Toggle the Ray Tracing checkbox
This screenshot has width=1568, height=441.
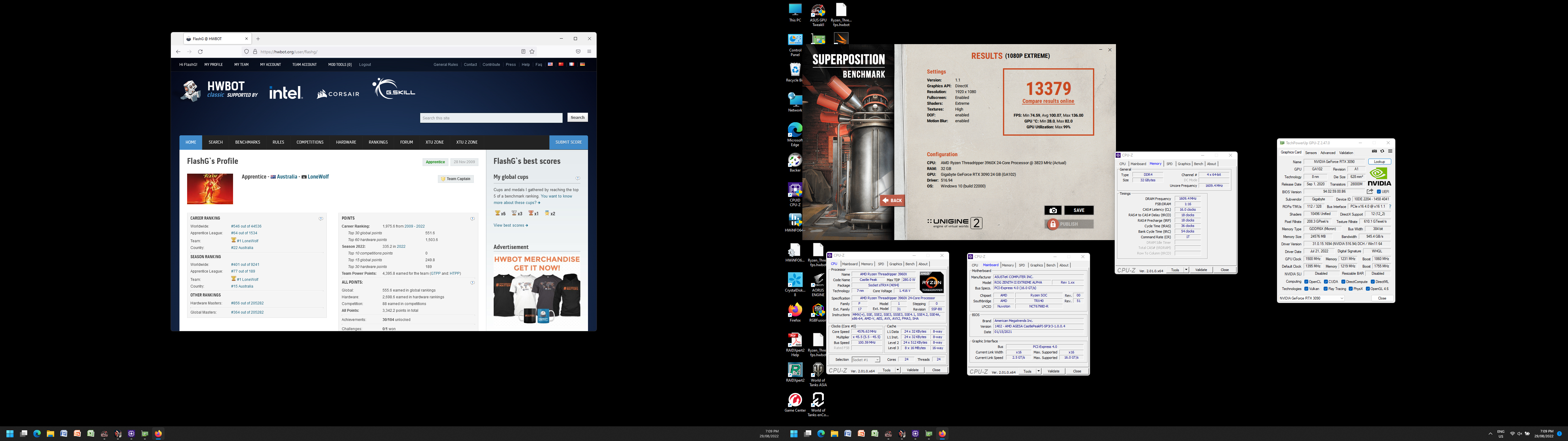(1325, 289)
